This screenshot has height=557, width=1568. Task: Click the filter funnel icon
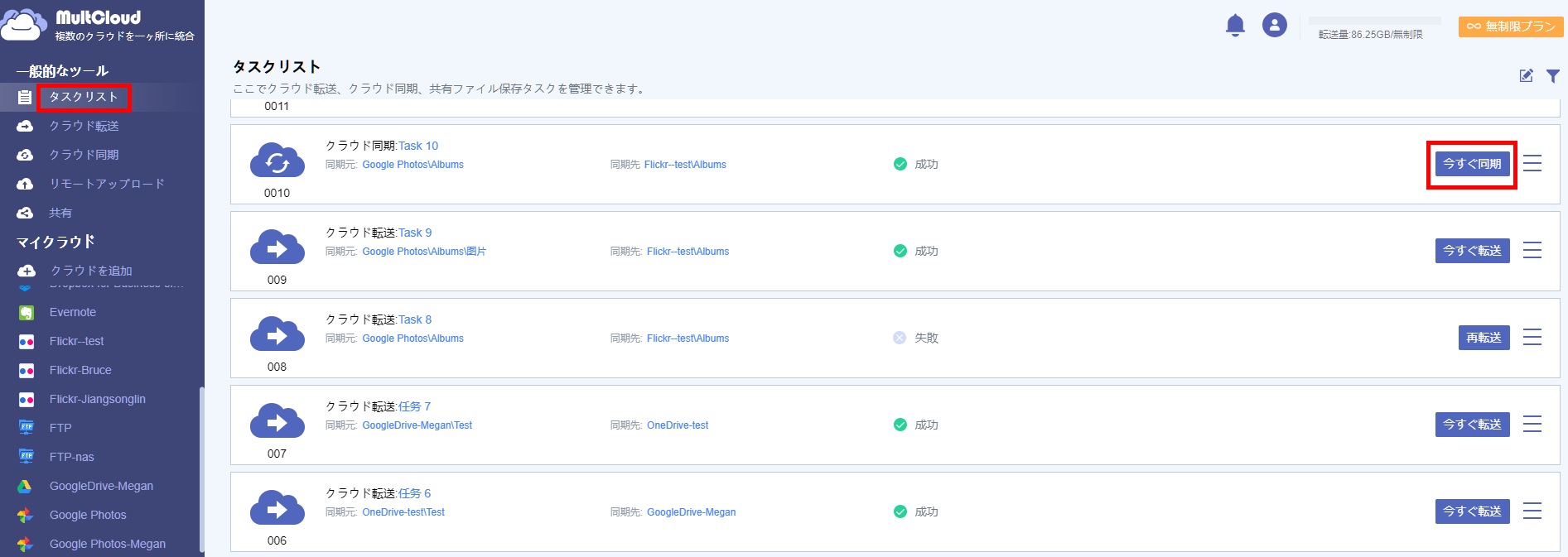pyautogui.click(x=1553, y=76)
